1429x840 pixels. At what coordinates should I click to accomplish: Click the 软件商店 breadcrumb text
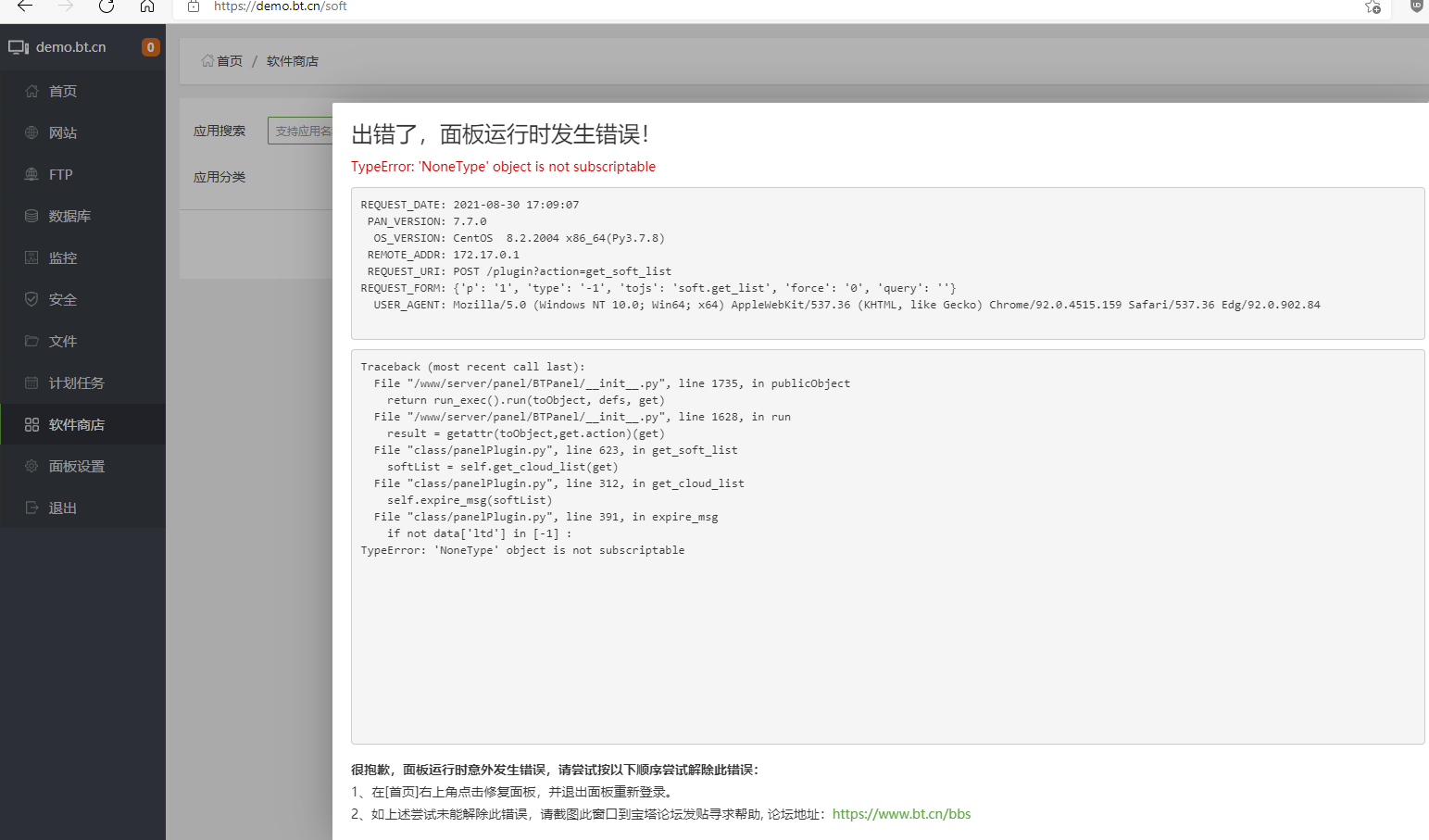(x=293, y=61)
